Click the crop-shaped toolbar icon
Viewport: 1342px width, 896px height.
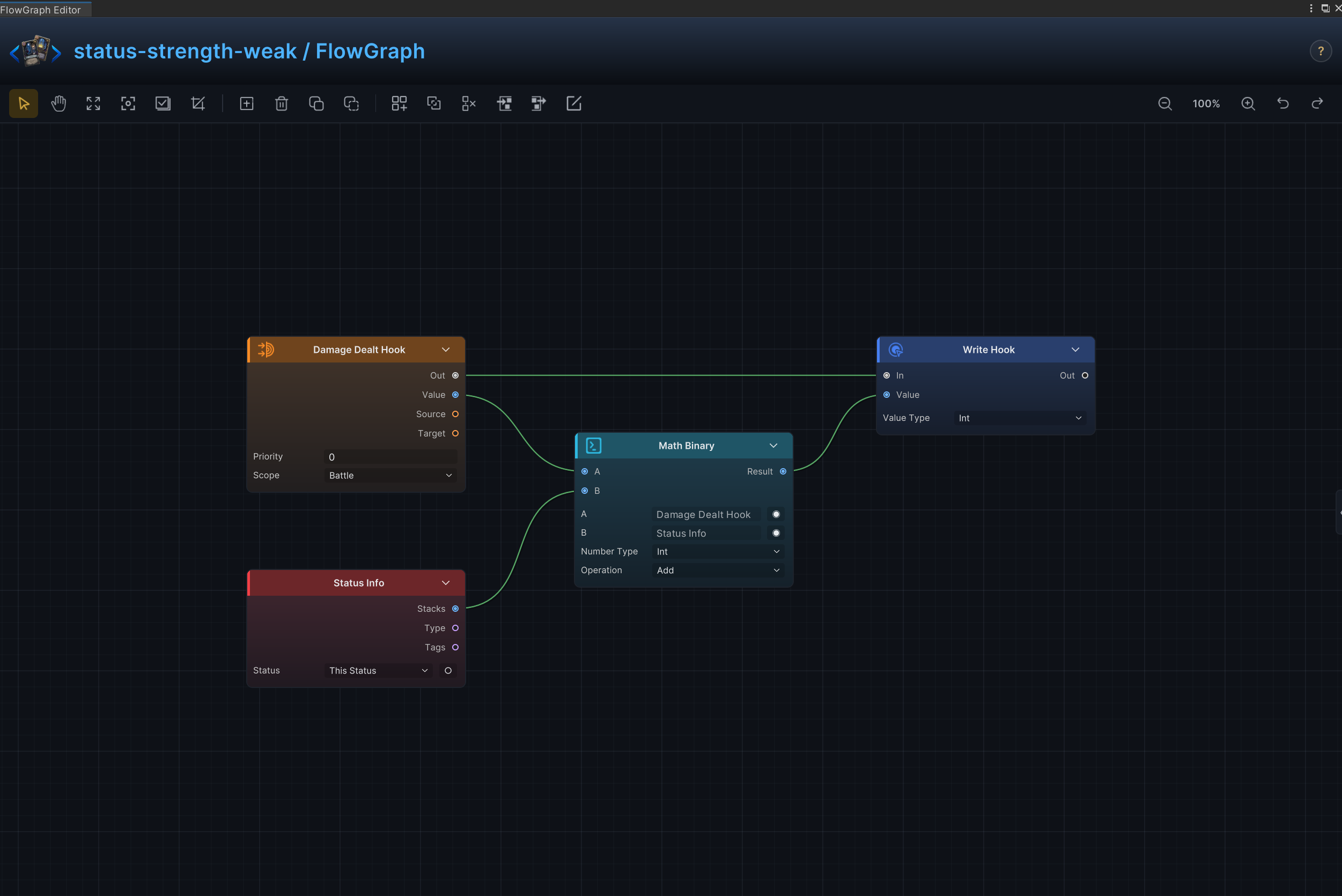point(198,103)
